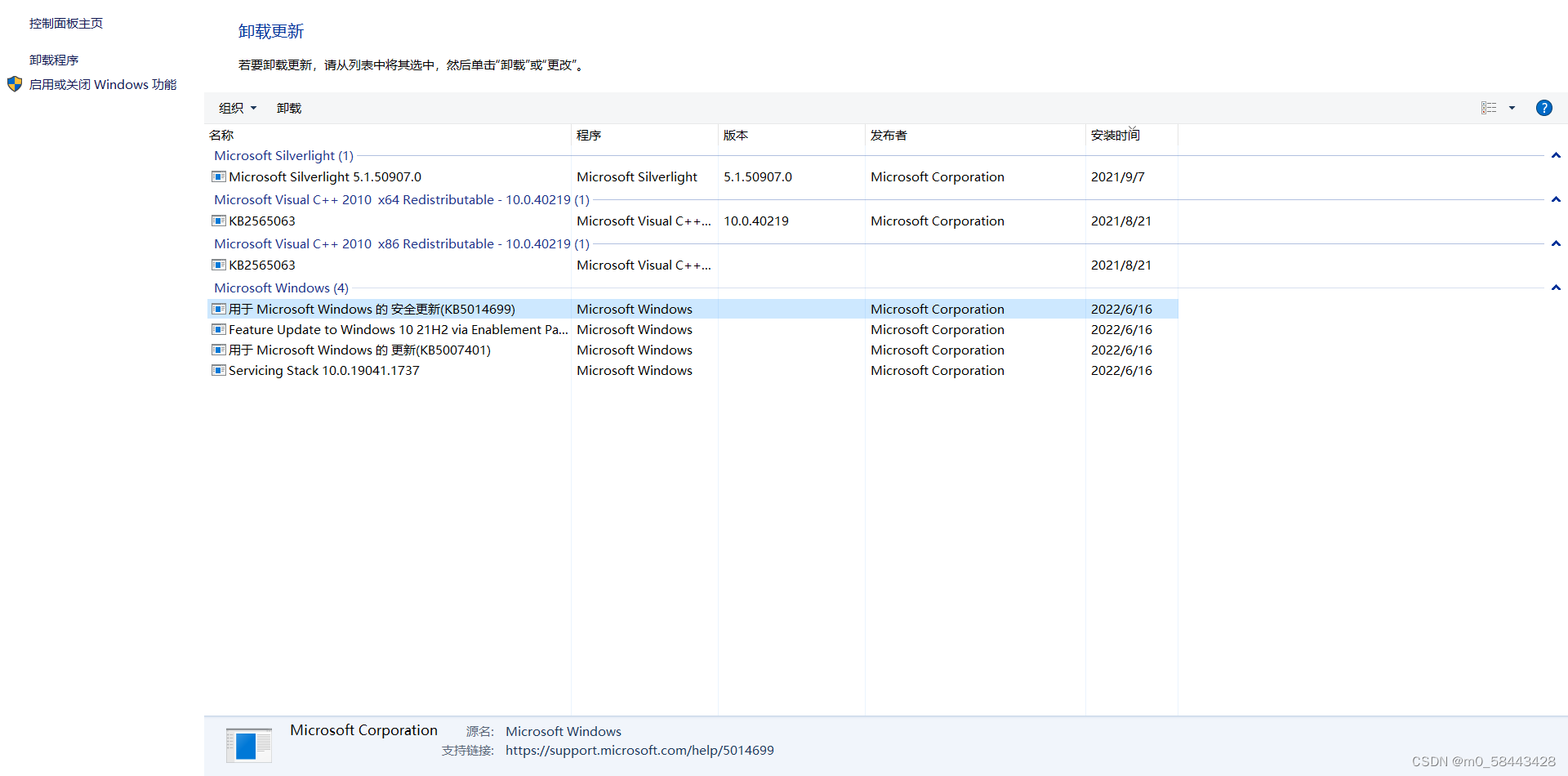Screen dimensions: 1568x776
Task: Click icon of Servicing Stack 10.0.19041.1737 row
Action: pos(219,370)
